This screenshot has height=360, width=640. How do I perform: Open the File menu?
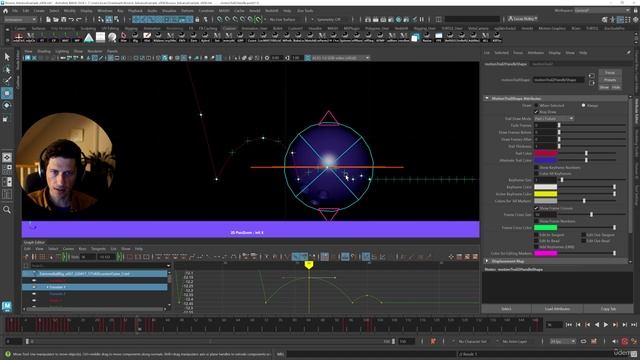[15, 11]
